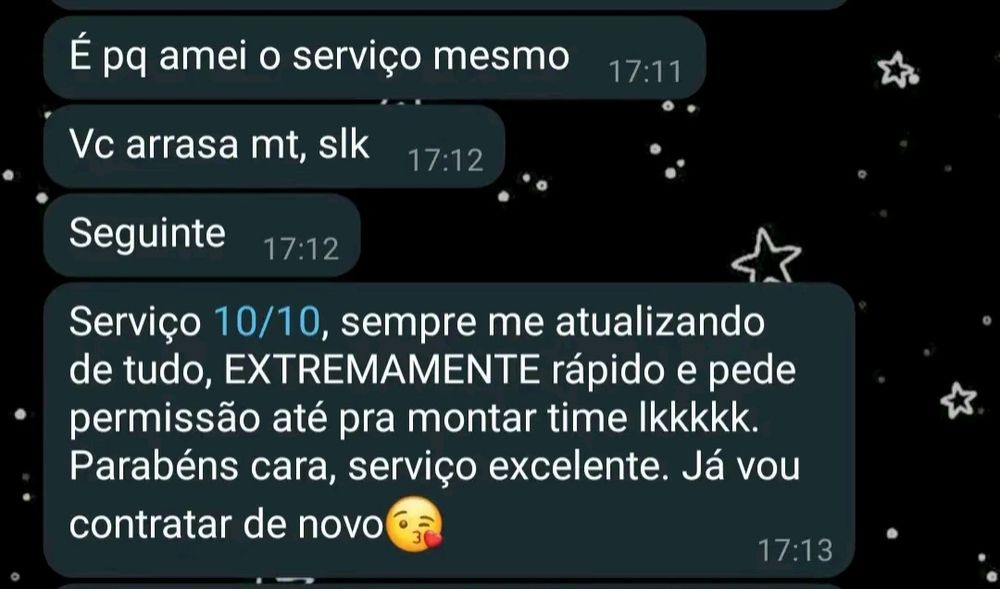This screenshot has height=589, width=1000.
Task: Click the word 'Serviço' before 10/10
Action: (x=135, y=323)
